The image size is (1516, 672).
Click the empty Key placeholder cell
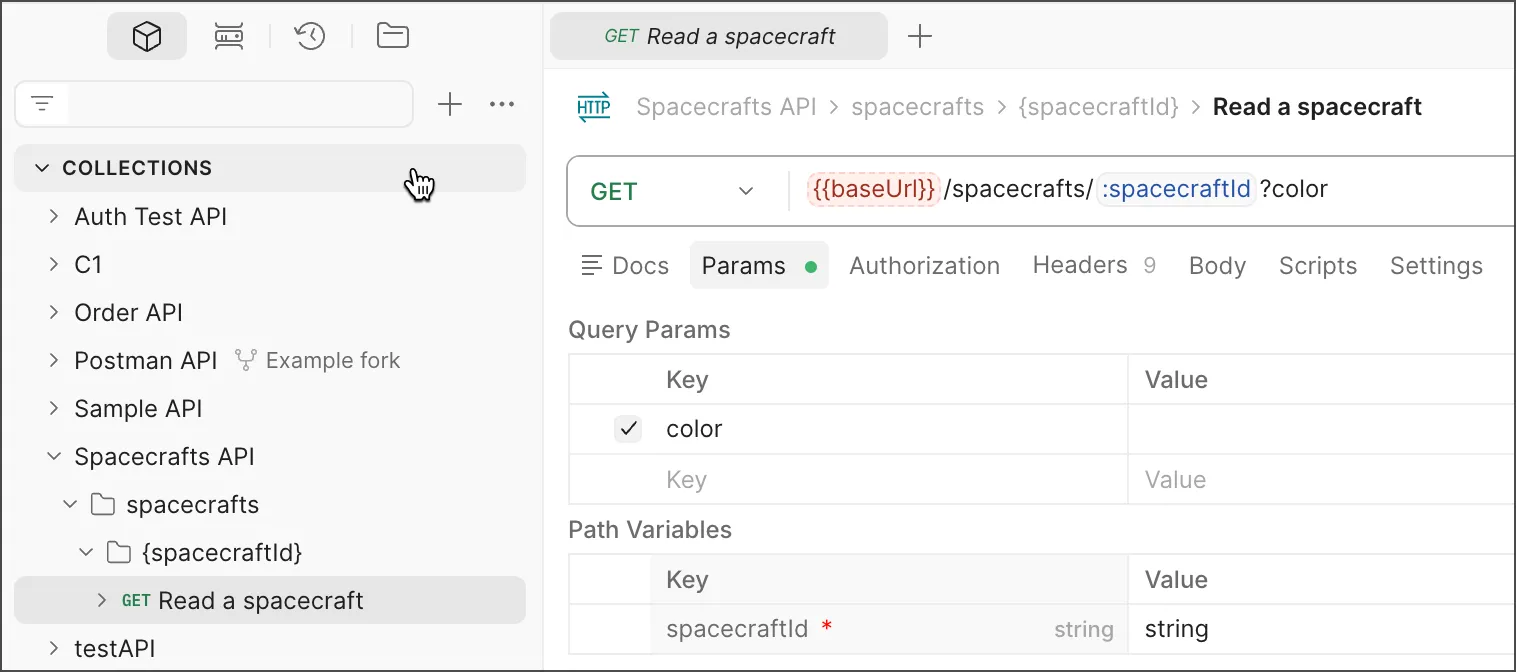[890, 480]
